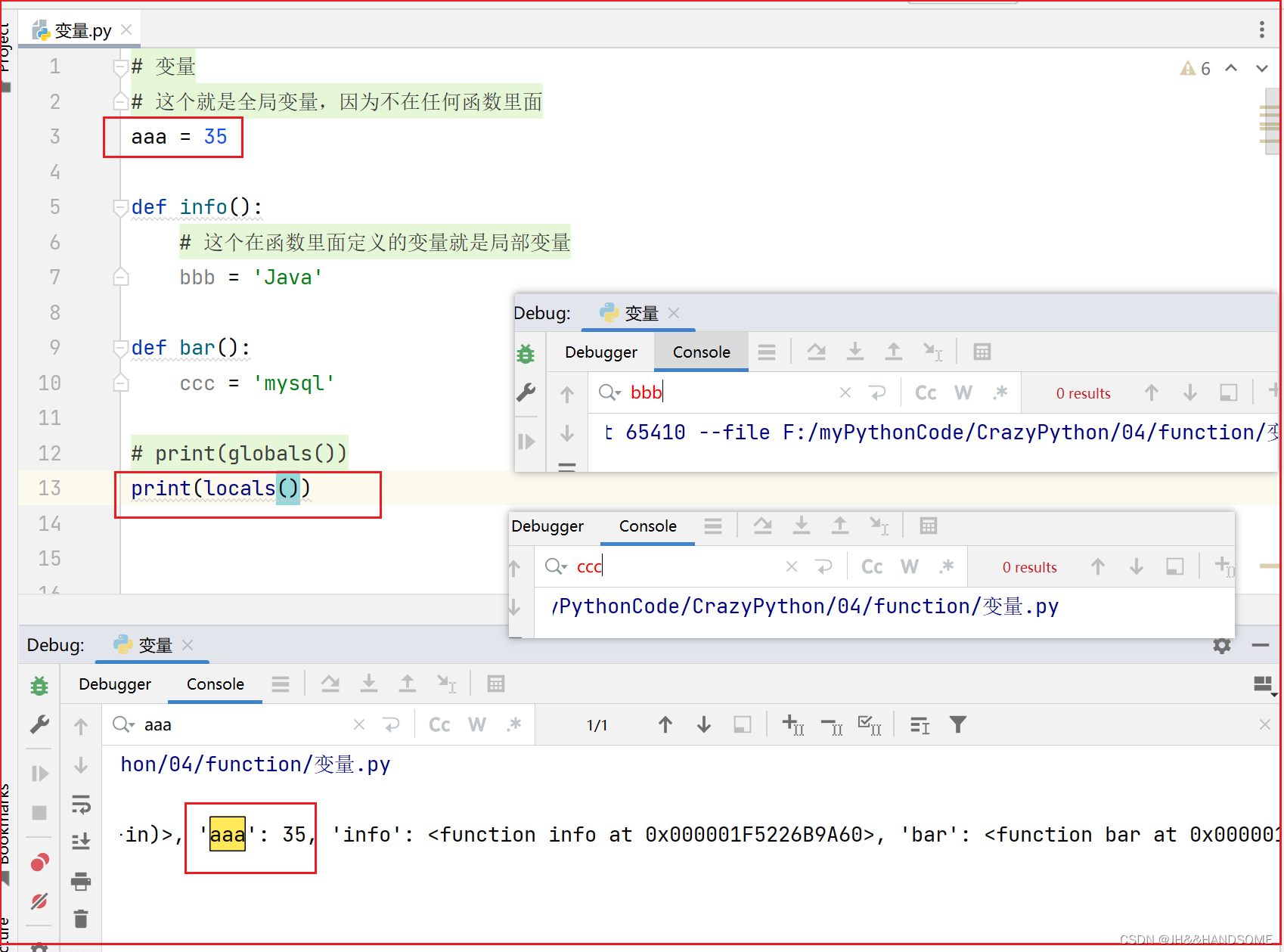Collapse the def info() function fold
Screen dimensions: 1284x952
120,207
